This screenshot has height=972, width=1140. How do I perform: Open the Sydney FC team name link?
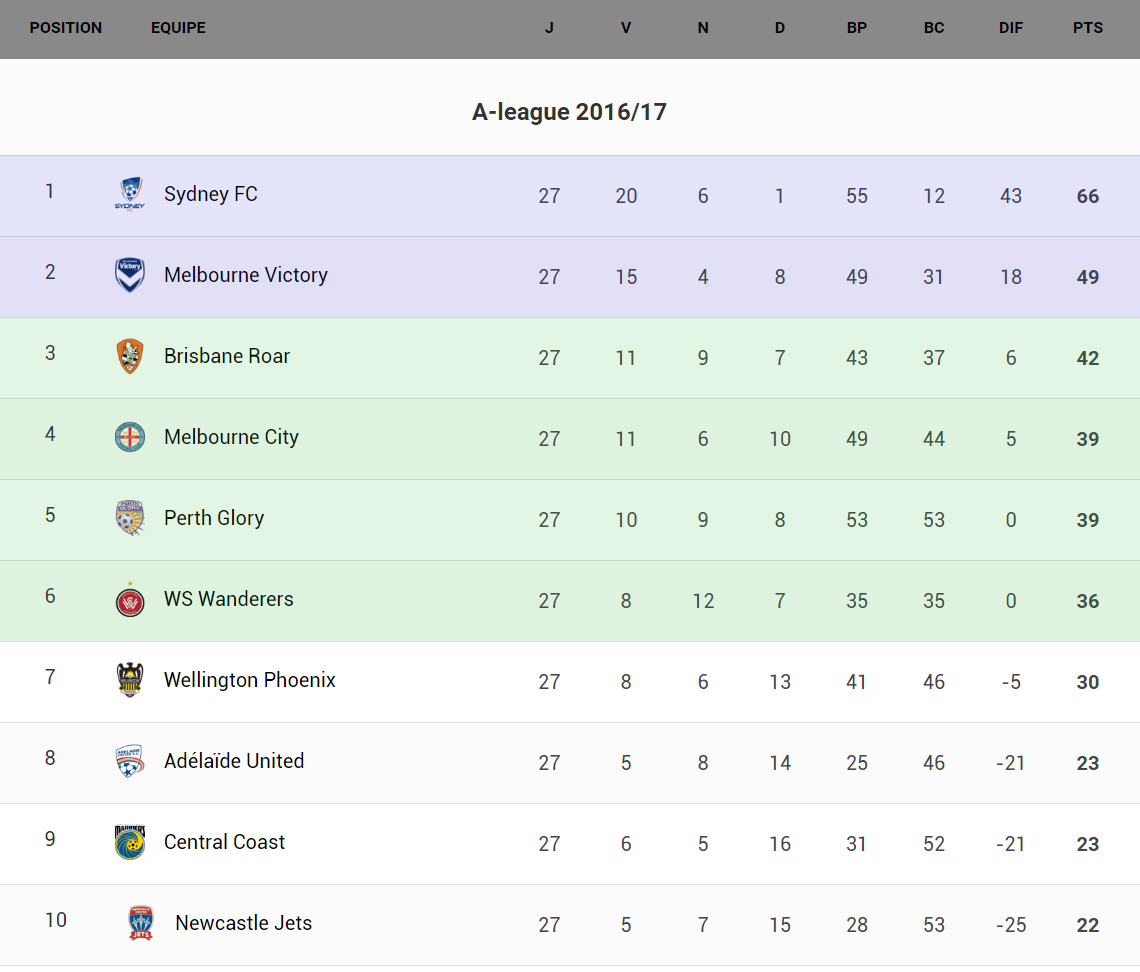point(211,194)
